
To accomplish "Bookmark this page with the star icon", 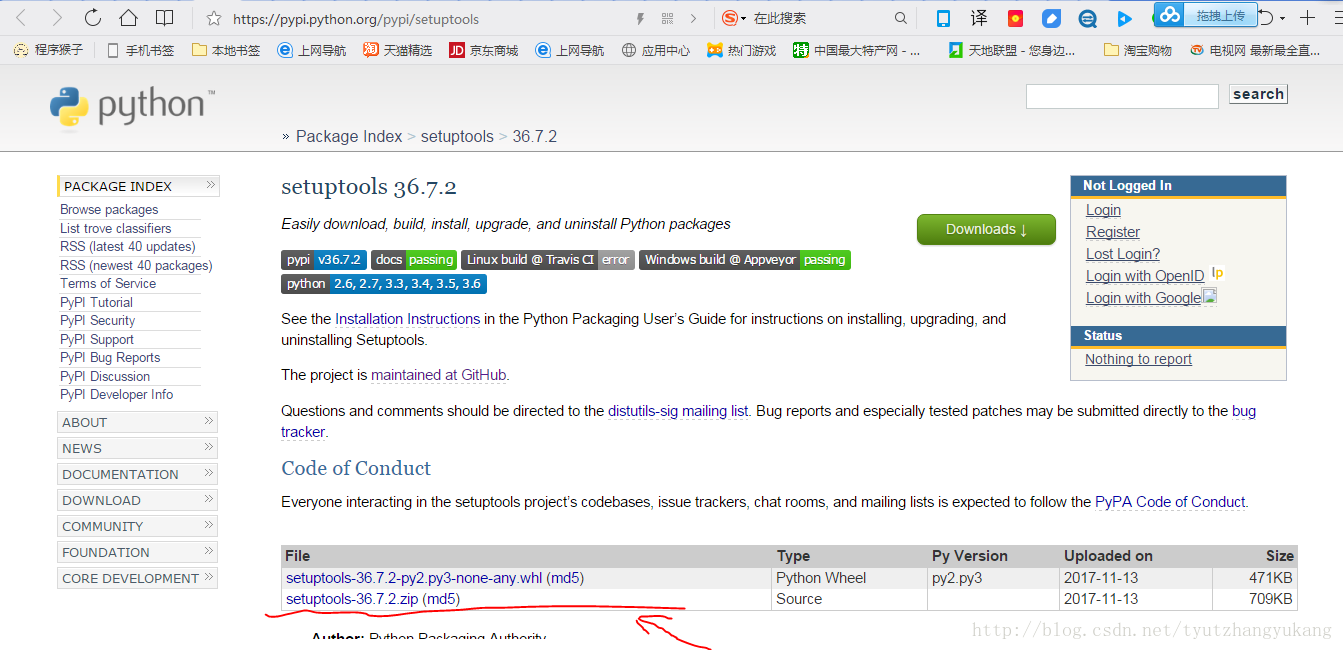I will [x=213, y=18].
